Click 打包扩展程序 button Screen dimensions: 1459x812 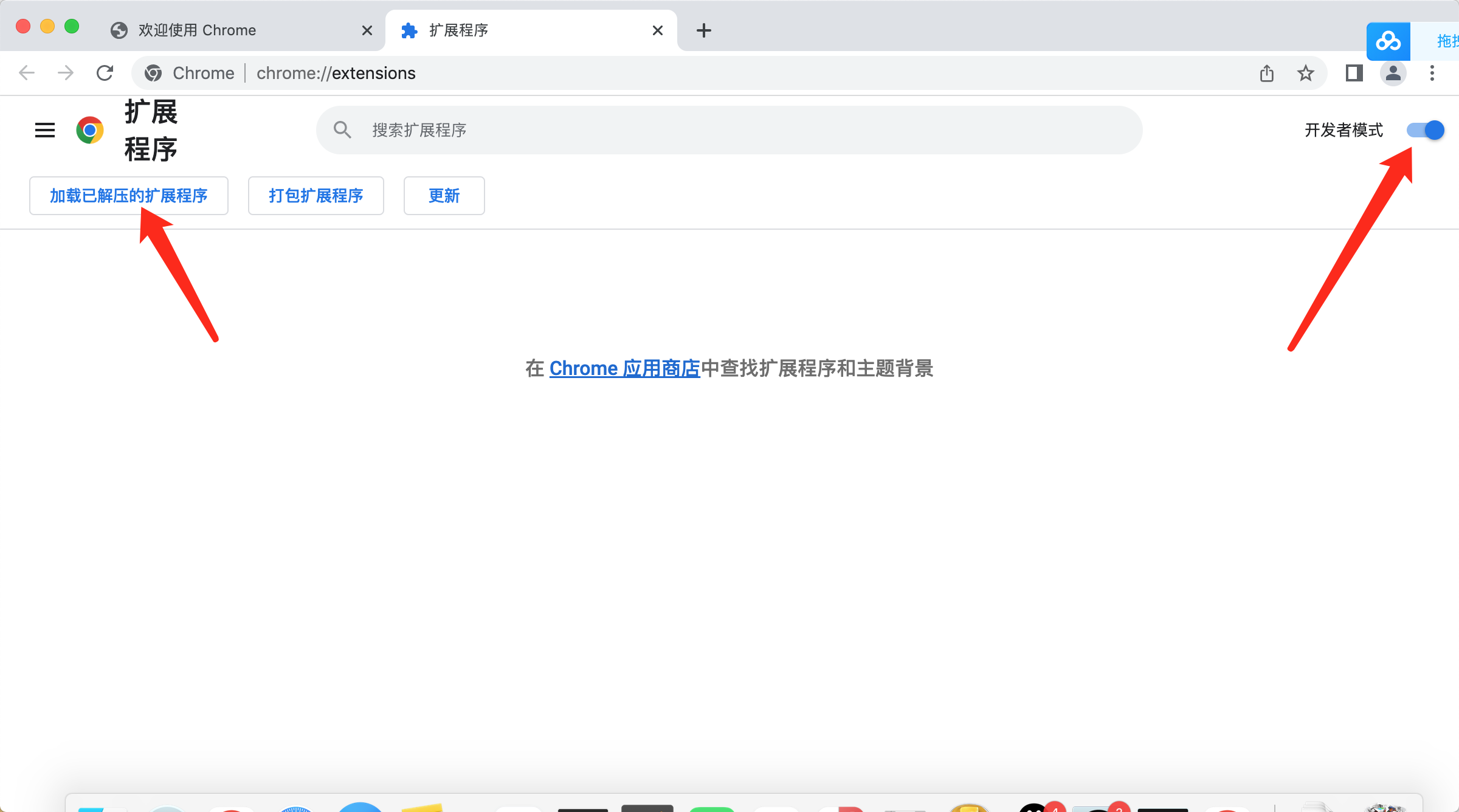point(316,196)
